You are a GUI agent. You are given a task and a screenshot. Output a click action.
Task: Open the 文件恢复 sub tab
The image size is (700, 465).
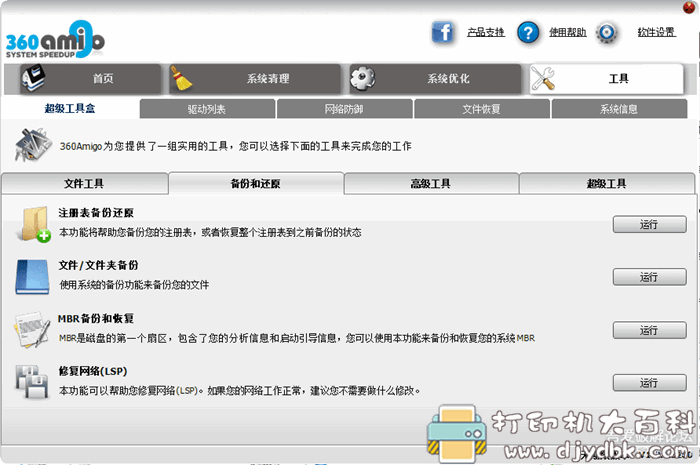click(482, 109)
